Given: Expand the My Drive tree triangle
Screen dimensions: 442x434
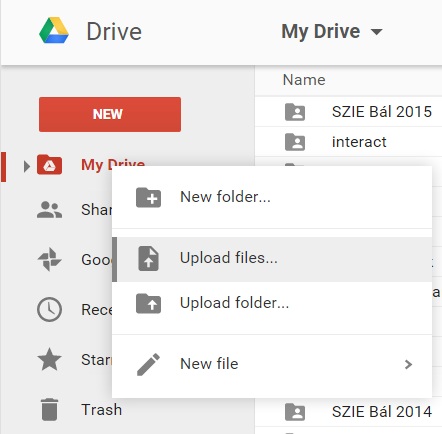Looking at the screenshot, I should click(x=27, y=166).
